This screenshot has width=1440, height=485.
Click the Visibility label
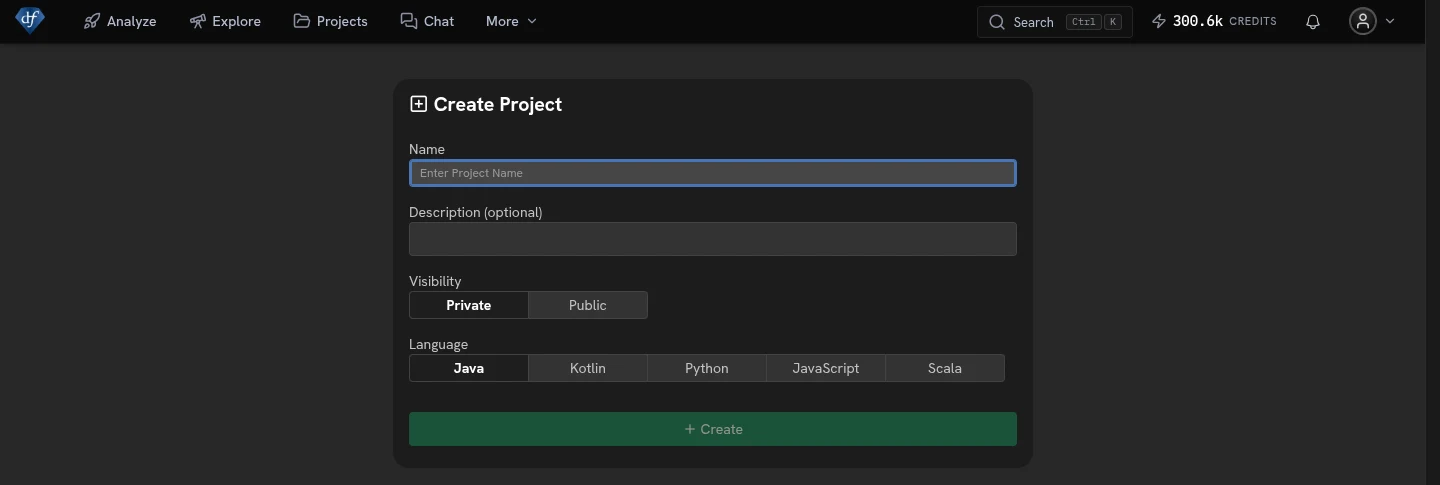435,281
